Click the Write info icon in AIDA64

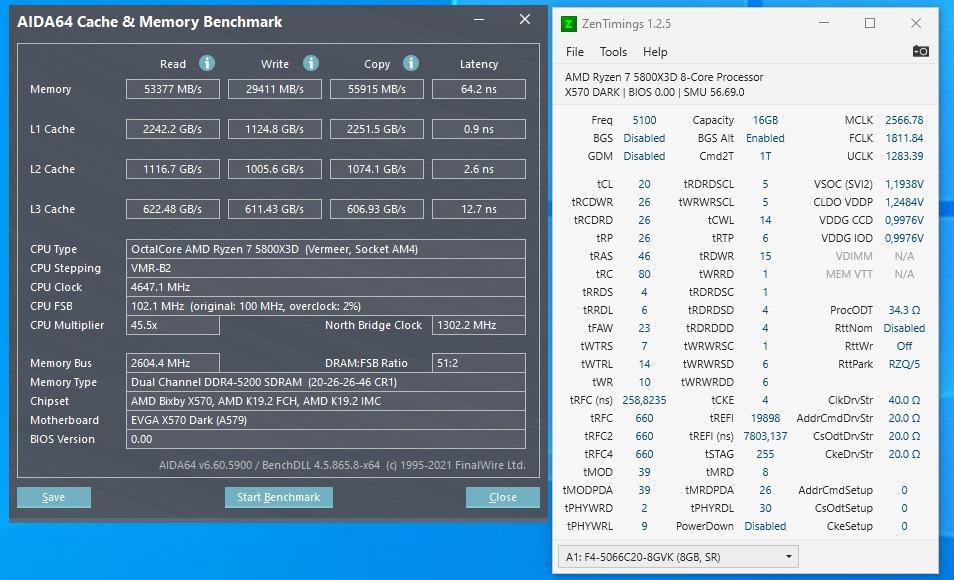pyautogui.click(x=311, y=63)
